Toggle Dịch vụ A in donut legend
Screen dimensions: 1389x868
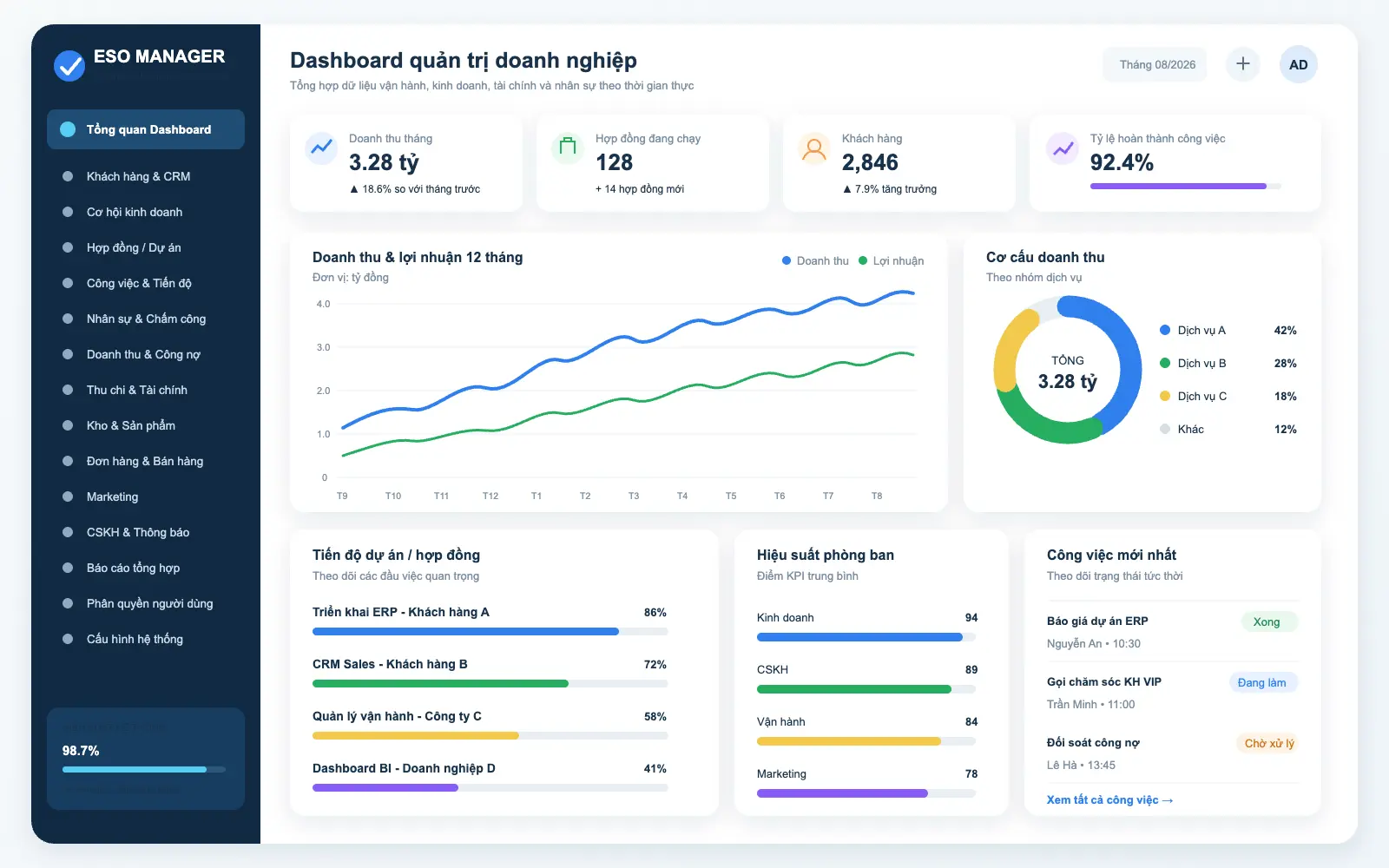click(x=1193, y=330)
